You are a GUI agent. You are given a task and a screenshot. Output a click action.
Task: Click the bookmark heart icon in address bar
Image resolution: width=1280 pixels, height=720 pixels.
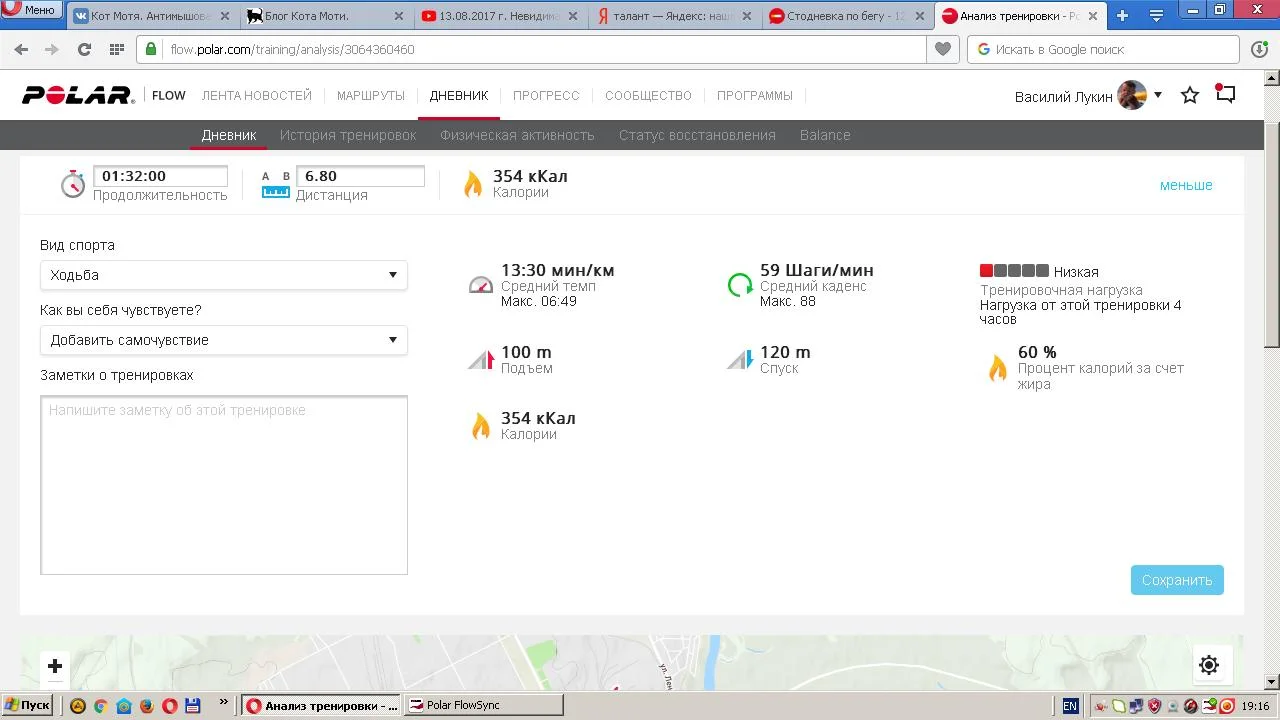point(942,49)
